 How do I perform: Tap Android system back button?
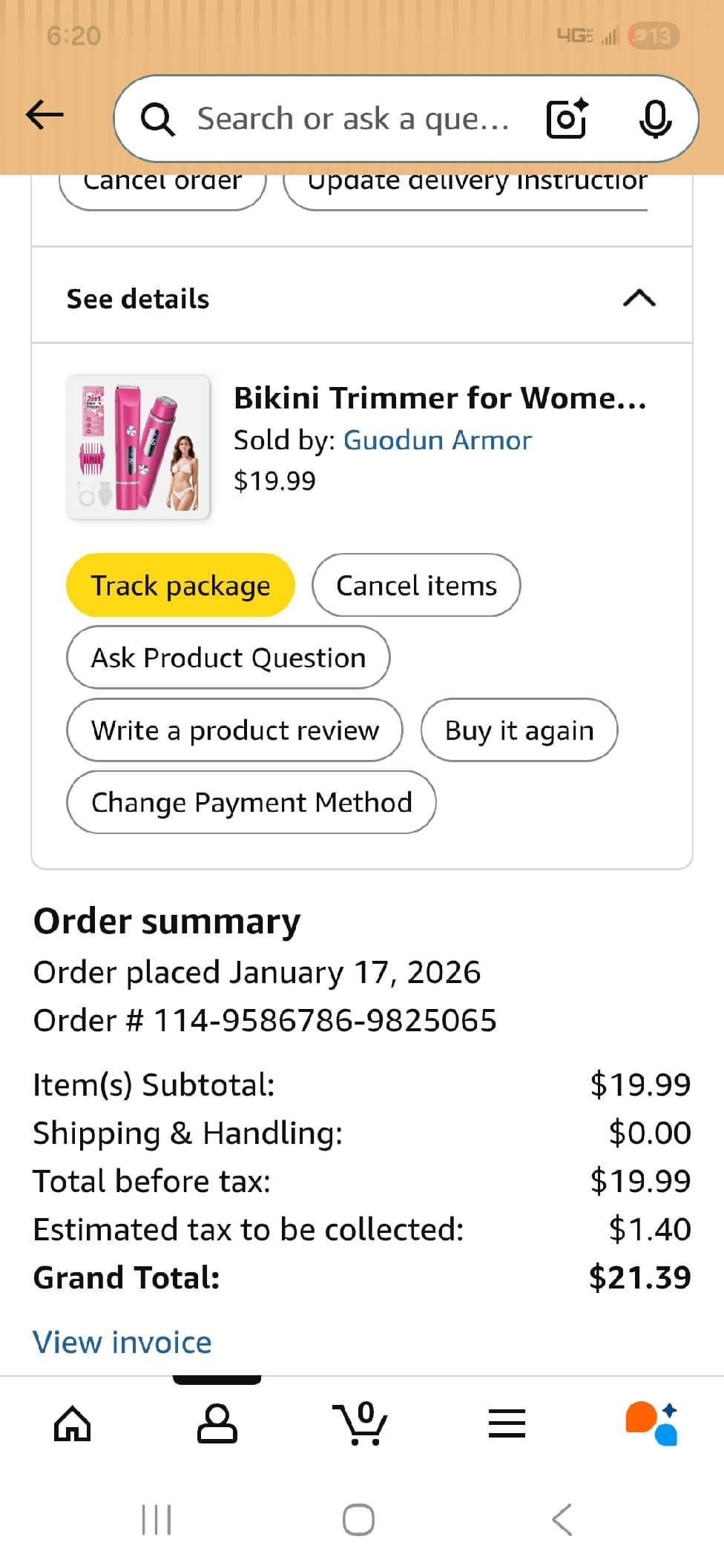pos(562,1519)
